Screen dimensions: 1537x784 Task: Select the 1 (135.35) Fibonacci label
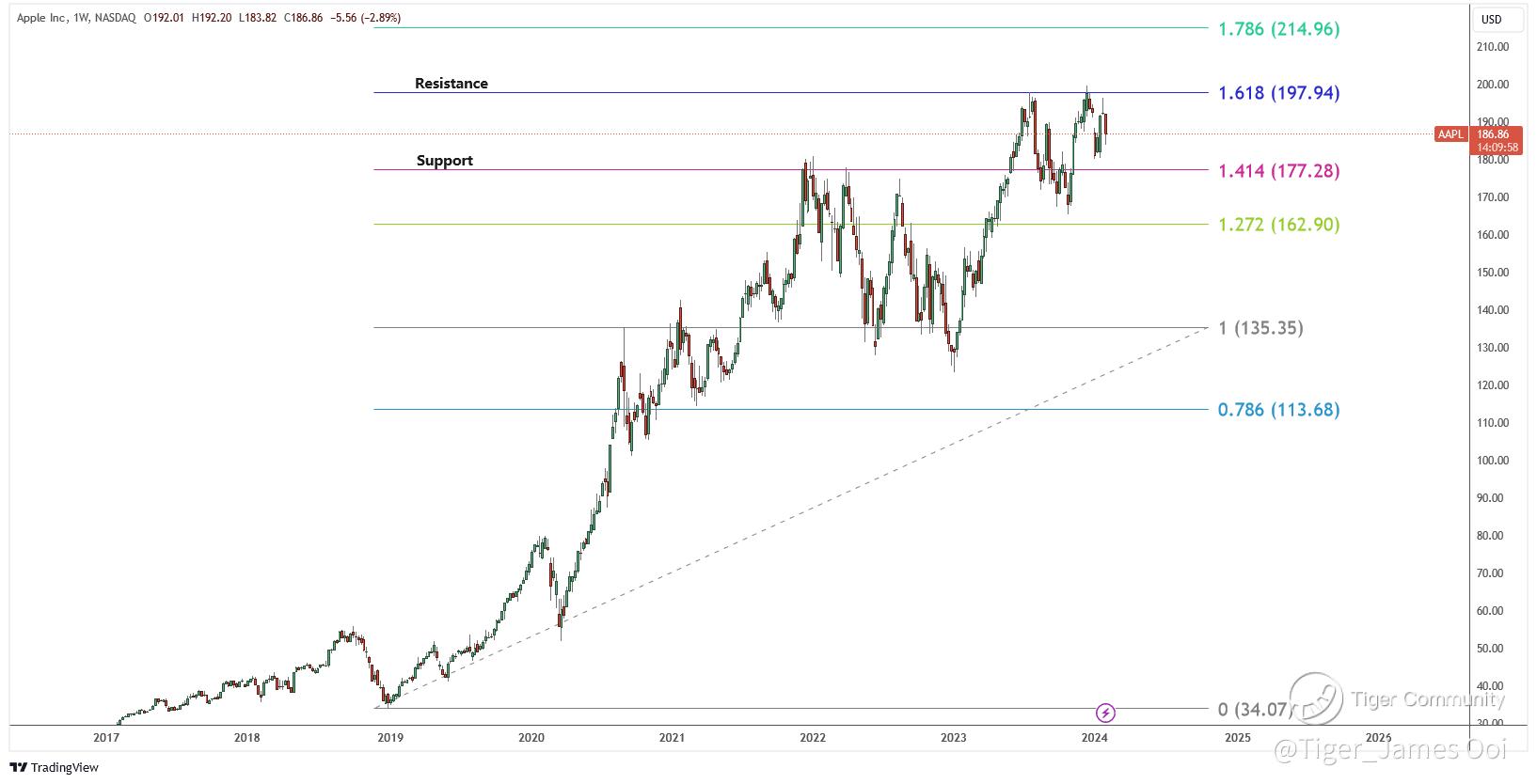coord(1260,327)
